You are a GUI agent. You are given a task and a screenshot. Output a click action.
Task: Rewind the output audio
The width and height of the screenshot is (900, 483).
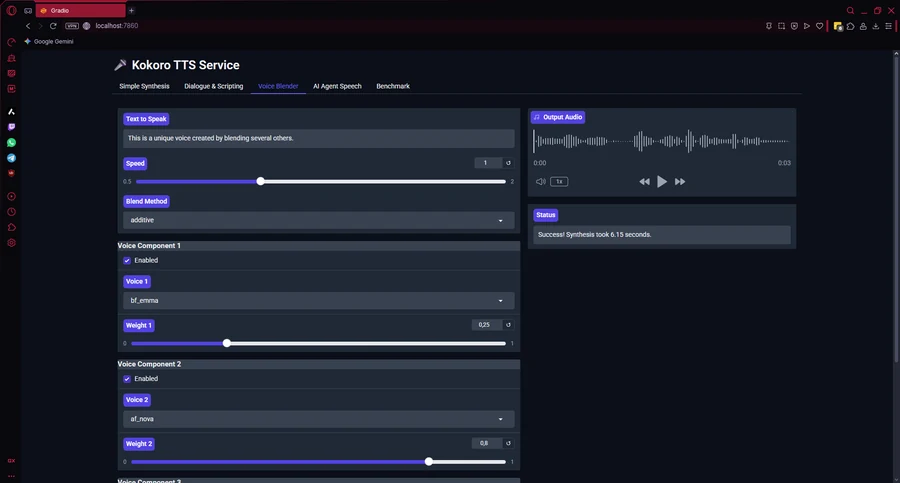[x=644, y=182]
